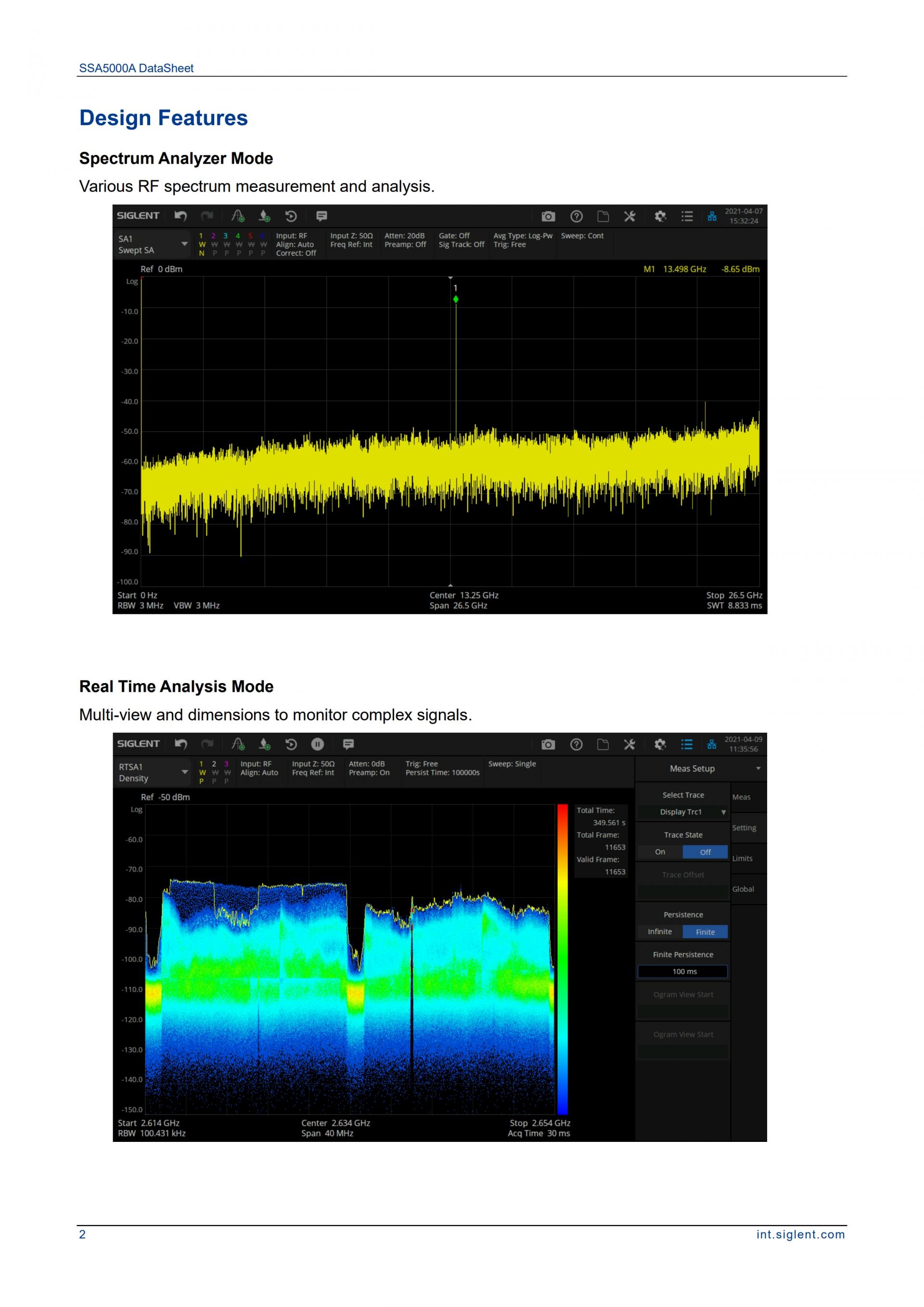924x1307 pixels.
Task: Open the Limits side tab
Action: (743, 858)
